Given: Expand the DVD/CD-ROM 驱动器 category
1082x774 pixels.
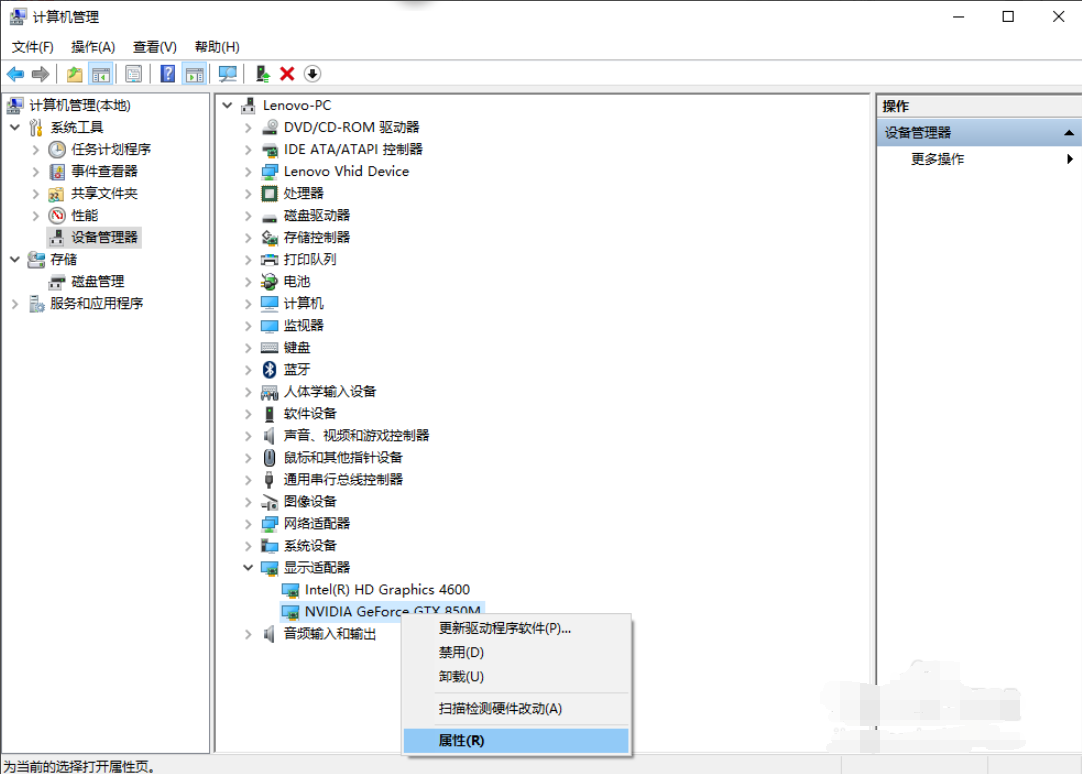Looking at the screenshot, I should (x=248, y=127).
